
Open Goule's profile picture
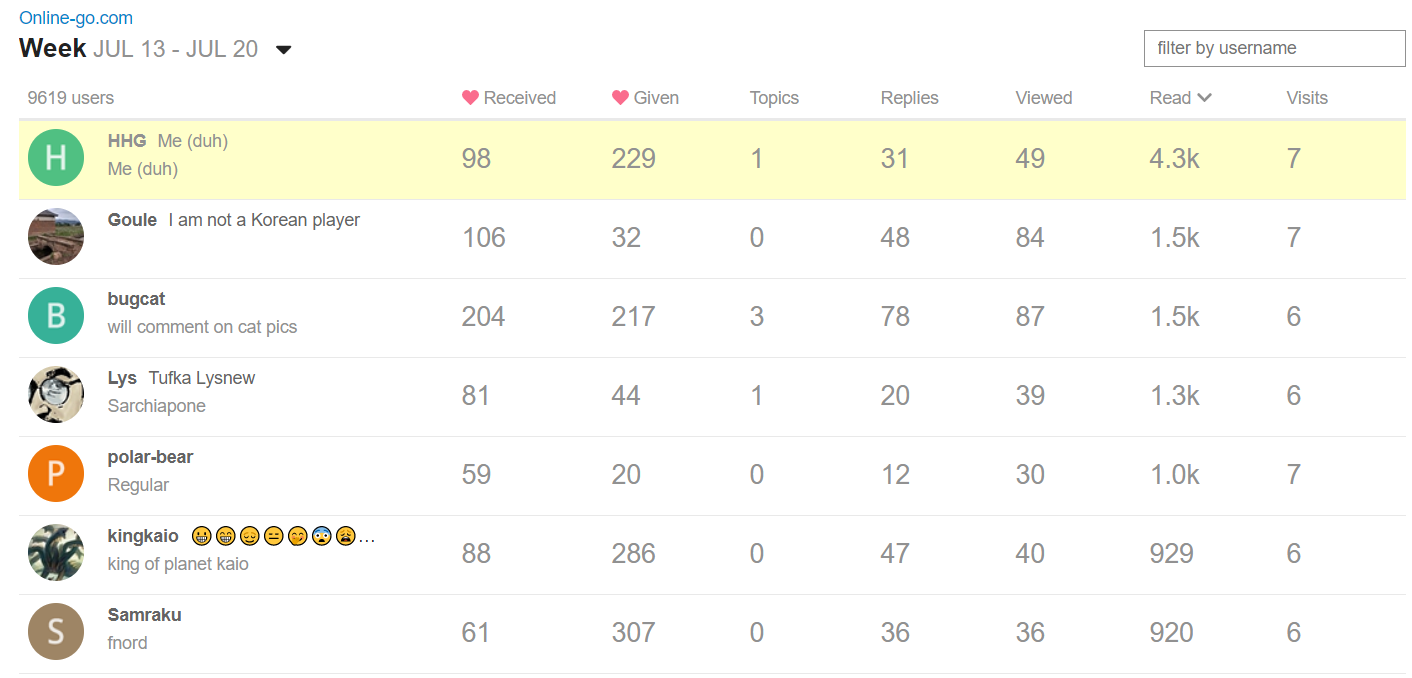click(56, 237)
